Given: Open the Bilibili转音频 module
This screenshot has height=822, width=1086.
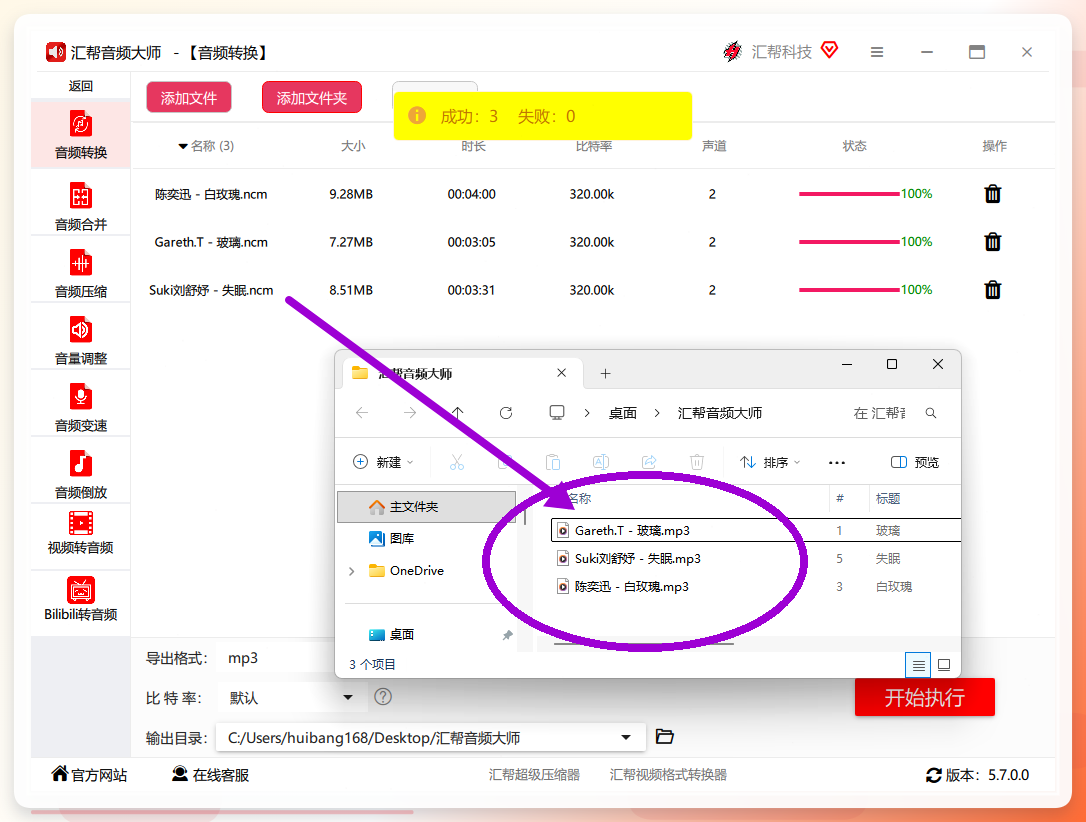Looking at the screenshot, I should click(x=80, y=599).
